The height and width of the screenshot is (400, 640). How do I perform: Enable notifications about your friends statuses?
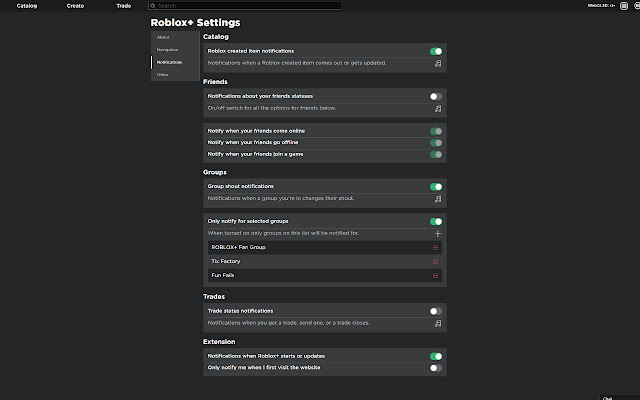coord(435,96)
